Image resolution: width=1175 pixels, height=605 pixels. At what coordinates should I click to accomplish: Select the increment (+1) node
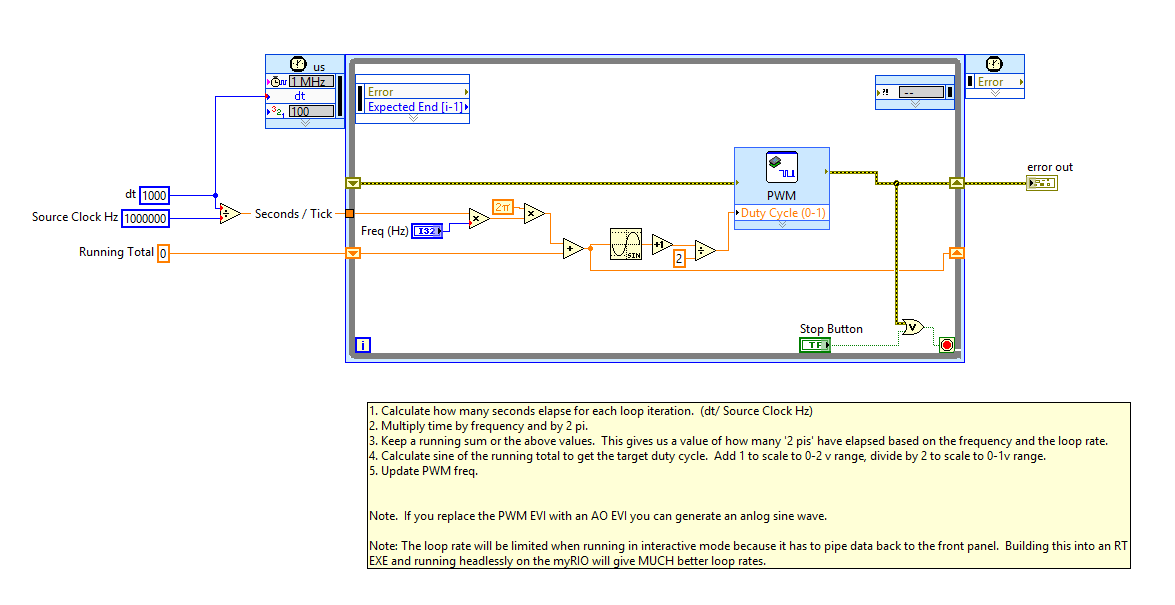pos(662,244)
